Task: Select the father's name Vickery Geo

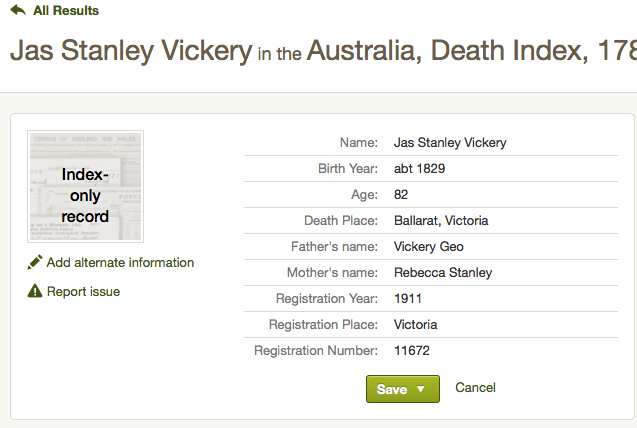Action: (428, 247)
